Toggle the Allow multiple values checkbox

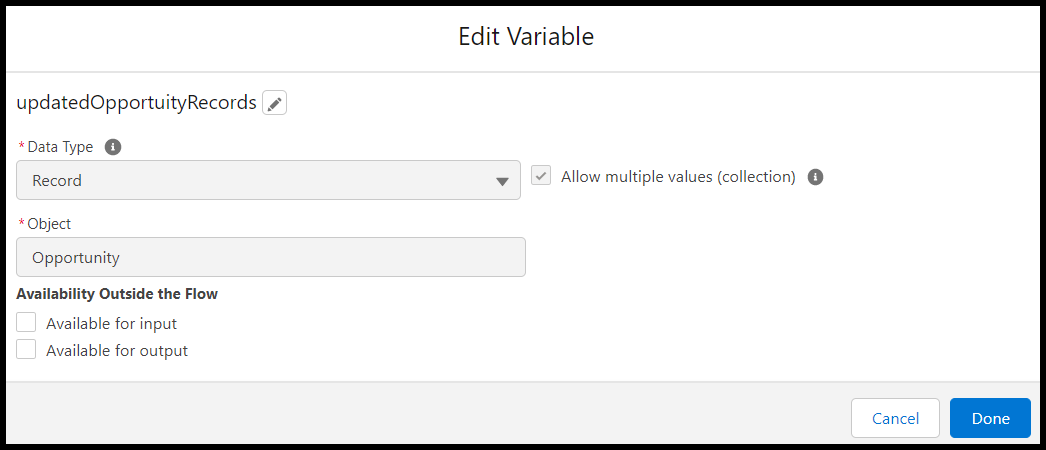541,176
